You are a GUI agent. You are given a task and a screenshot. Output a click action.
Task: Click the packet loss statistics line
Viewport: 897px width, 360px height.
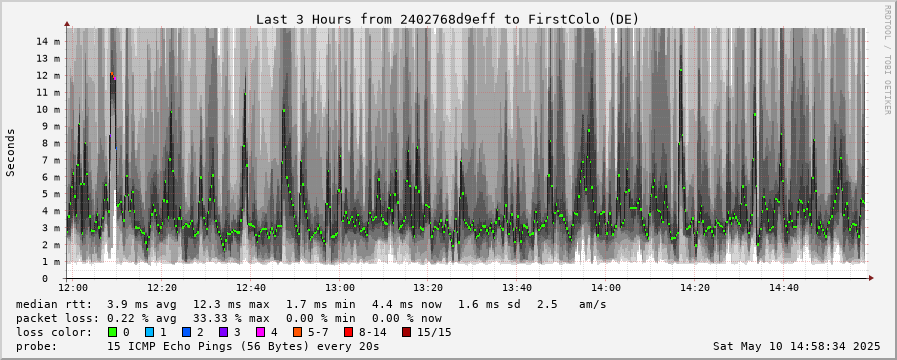tap(229, 318)
